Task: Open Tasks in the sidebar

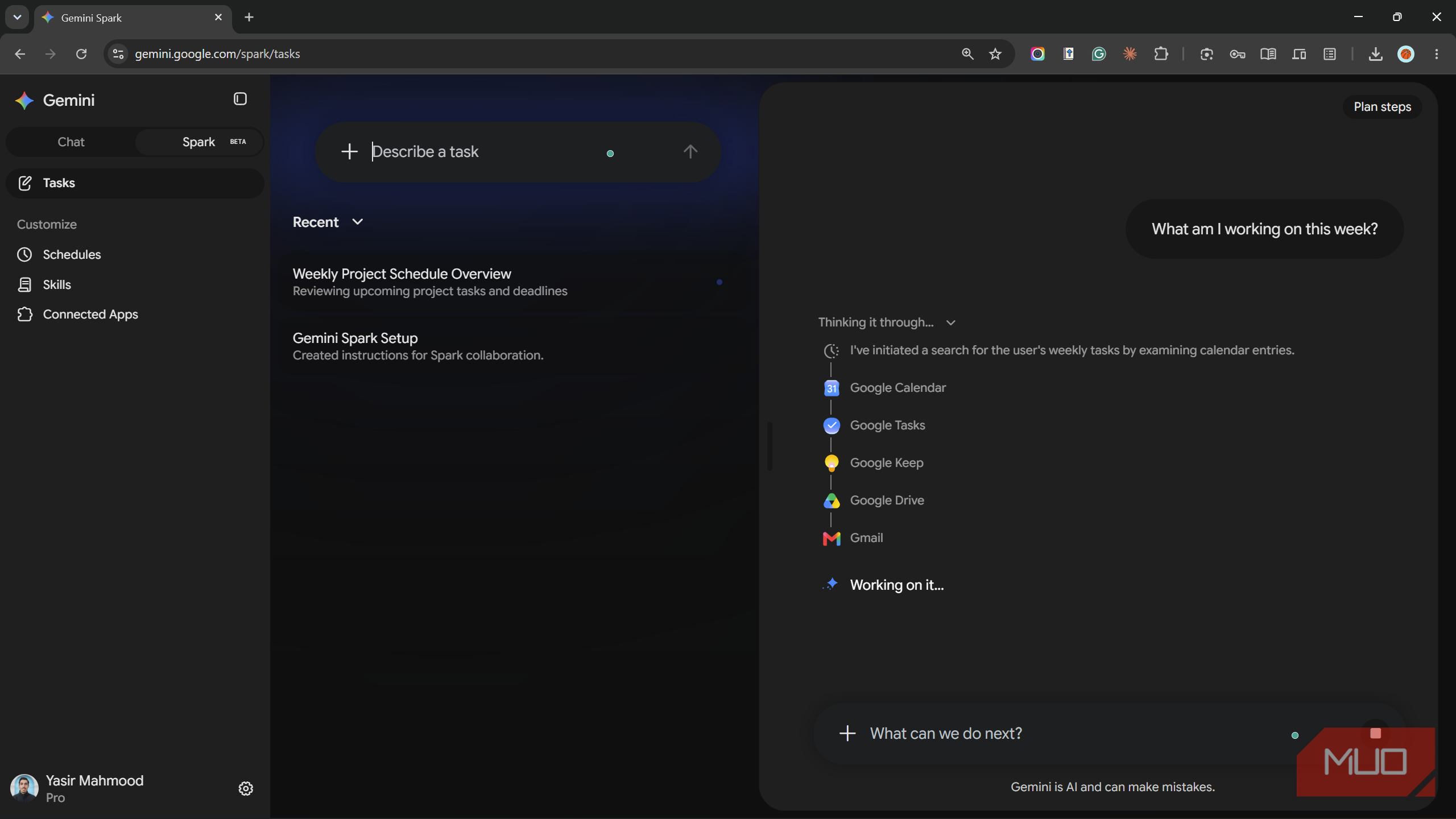Action: (x=135, y=183)
